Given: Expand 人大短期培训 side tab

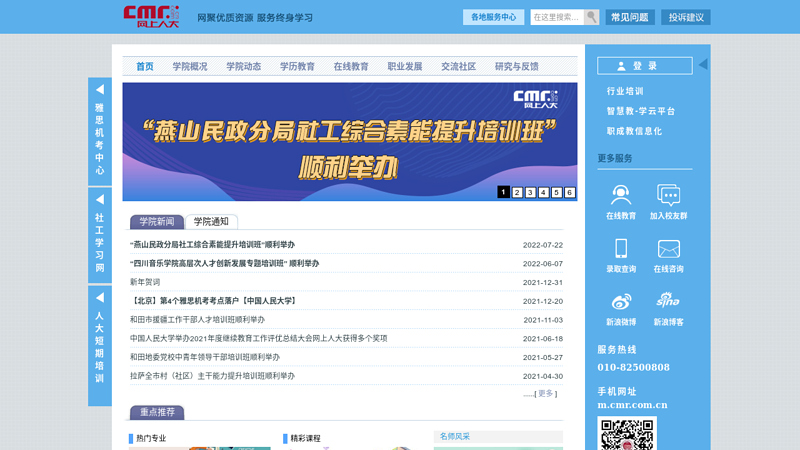Looking at the screenshot, I should coord(99,345).
